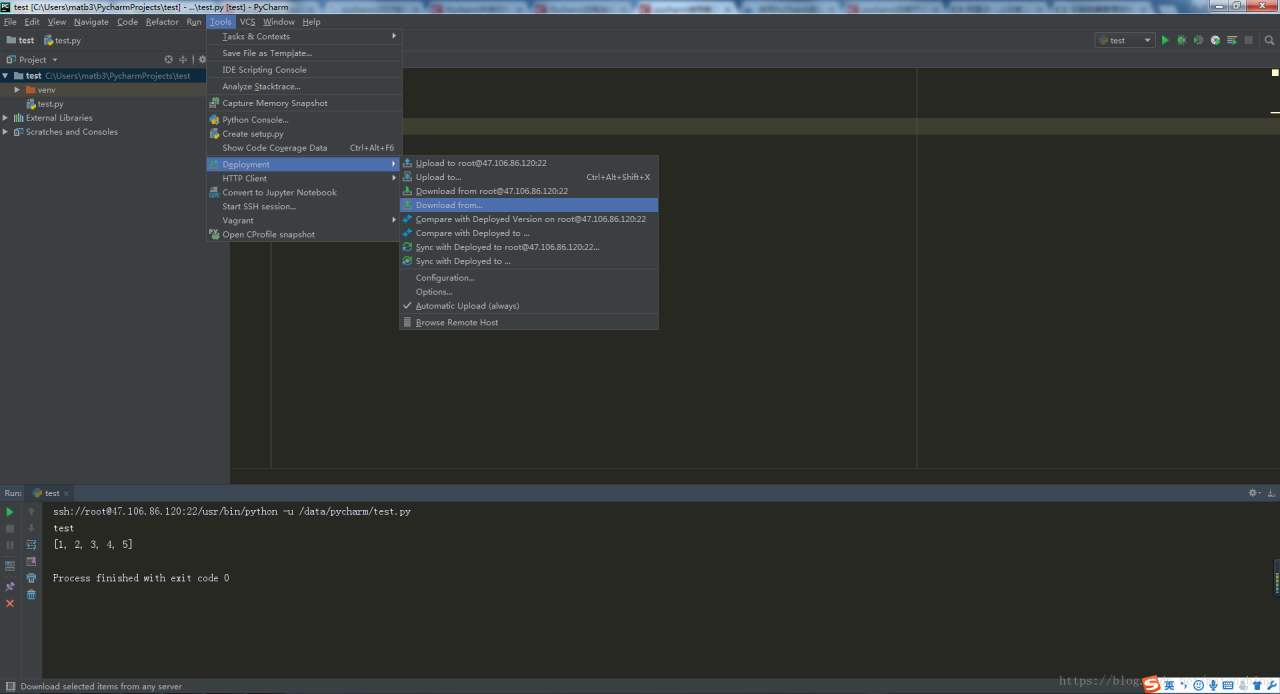The width and height of the screenshot is (1280, 694).
Task: Click 'Configuration...' in the Deployment submenu
Action: (445, 278)
